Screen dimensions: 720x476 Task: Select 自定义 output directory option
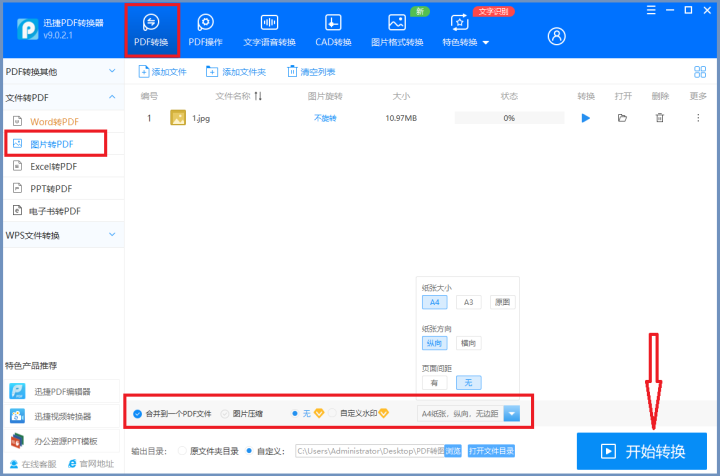pos(249,451)
